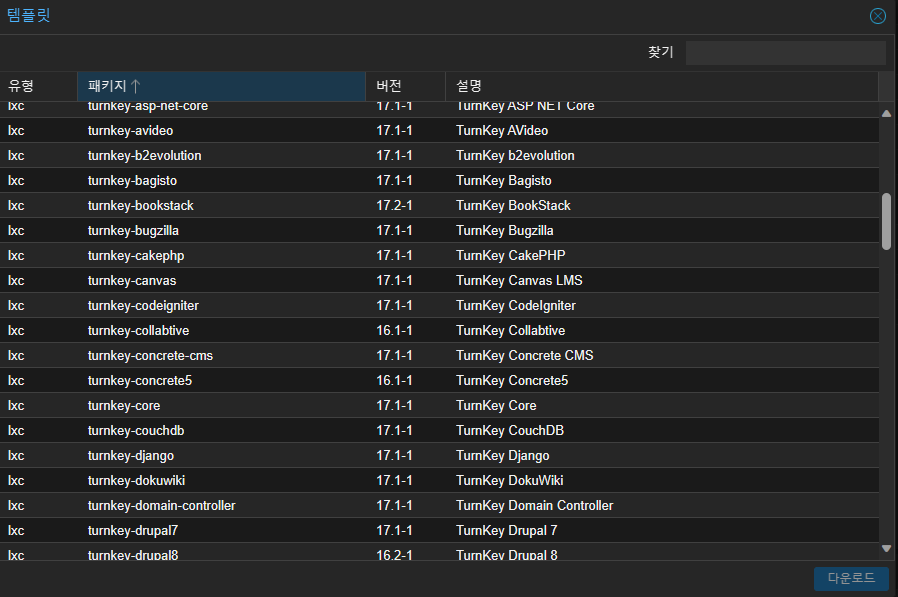Select the turnkey-drupal7 package
Viewport: 898px width, 597px height.
click(x=133, y=531)
